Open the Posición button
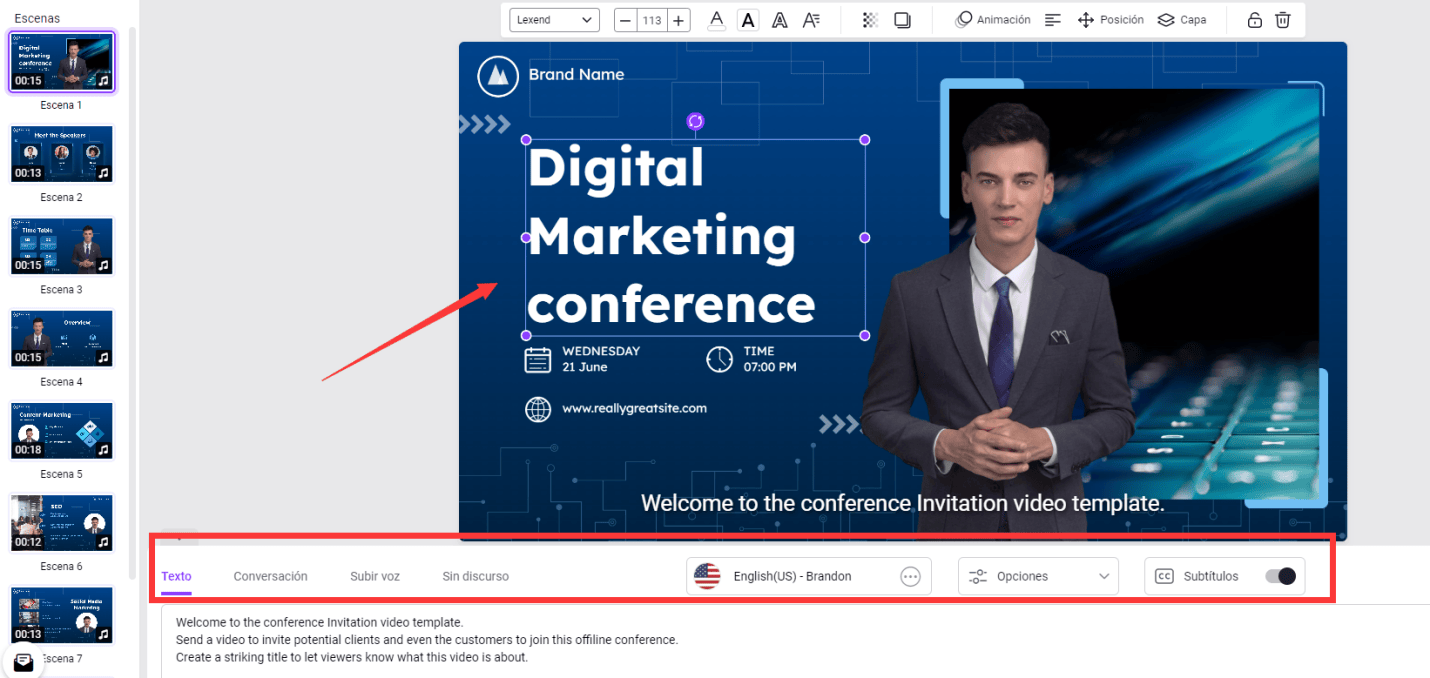 click(1110, 20)
